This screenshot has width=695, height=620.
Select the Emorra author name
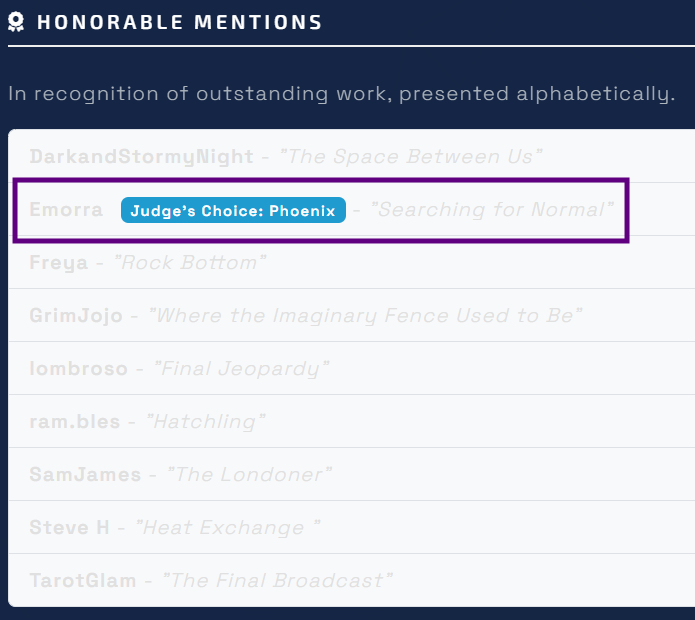[66, 210]
